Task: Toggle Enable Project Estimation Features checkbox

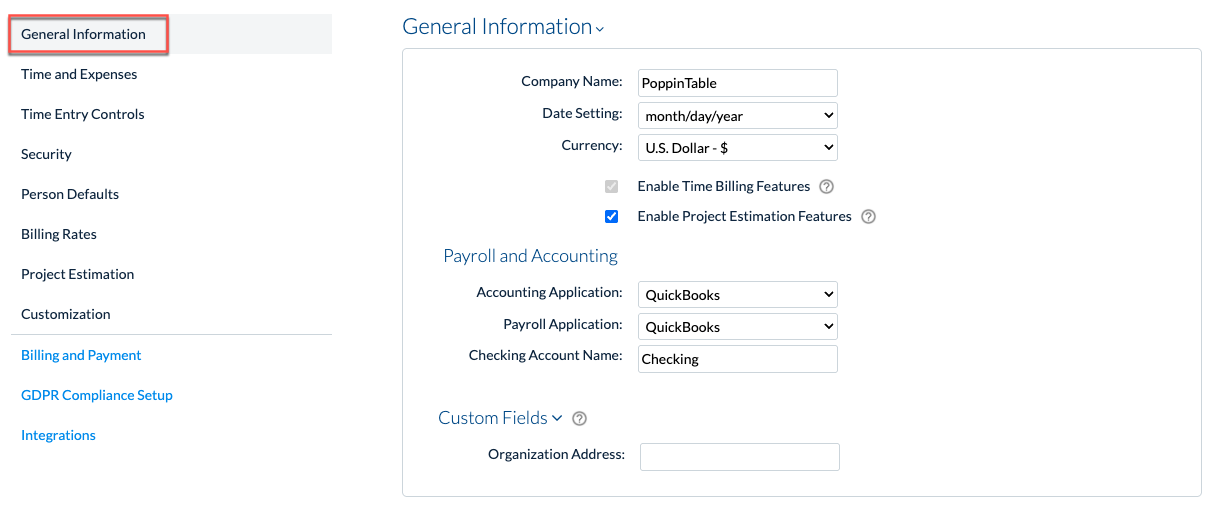Action: [x=612, y=216]
